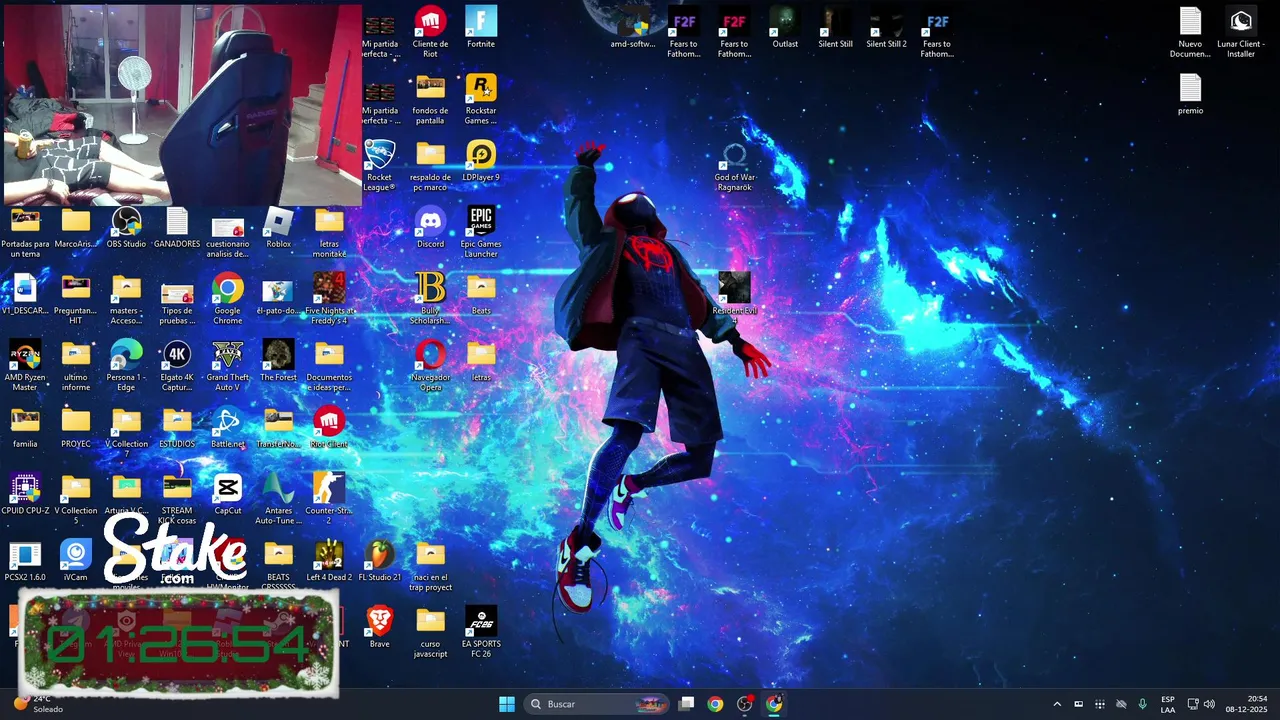The height and width of the screenshot is (720, 1280).
Task: Select the Silent Still 2 icon
Action: tap(886, 27)
